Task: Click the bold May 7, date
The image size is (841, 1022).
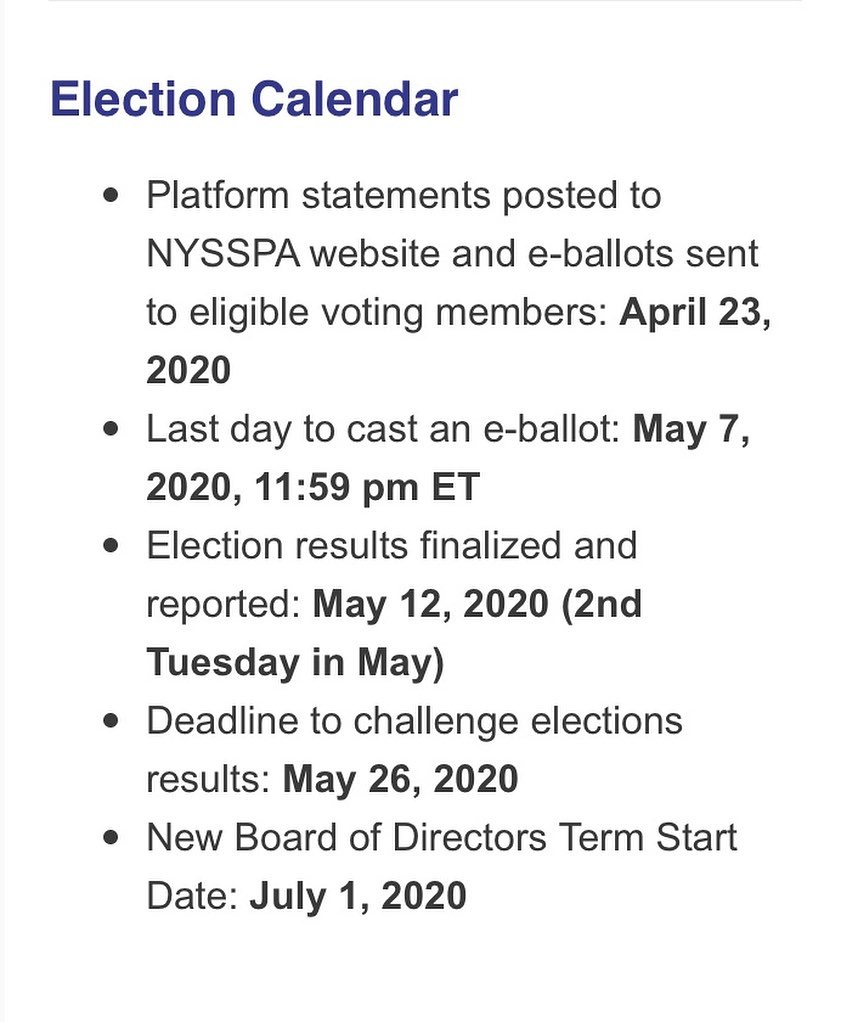Action: coord(691,429)
